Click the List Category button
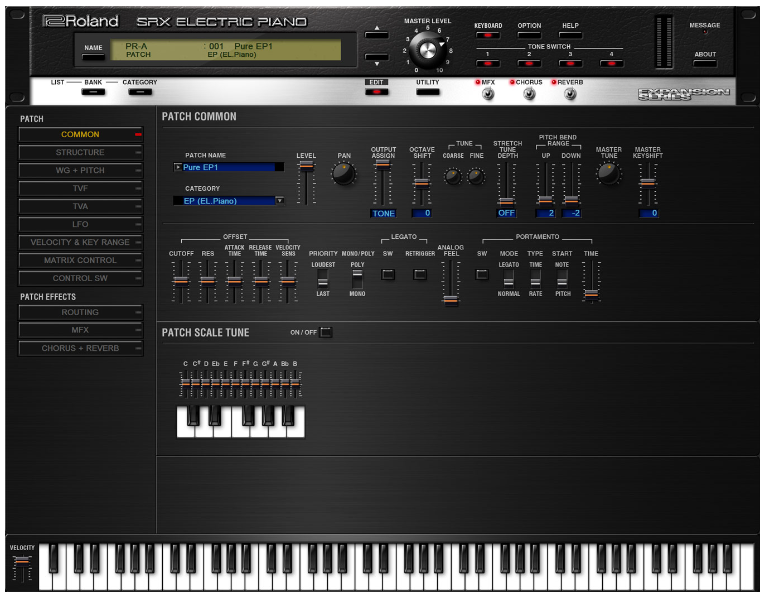 [x=140, y=92]
